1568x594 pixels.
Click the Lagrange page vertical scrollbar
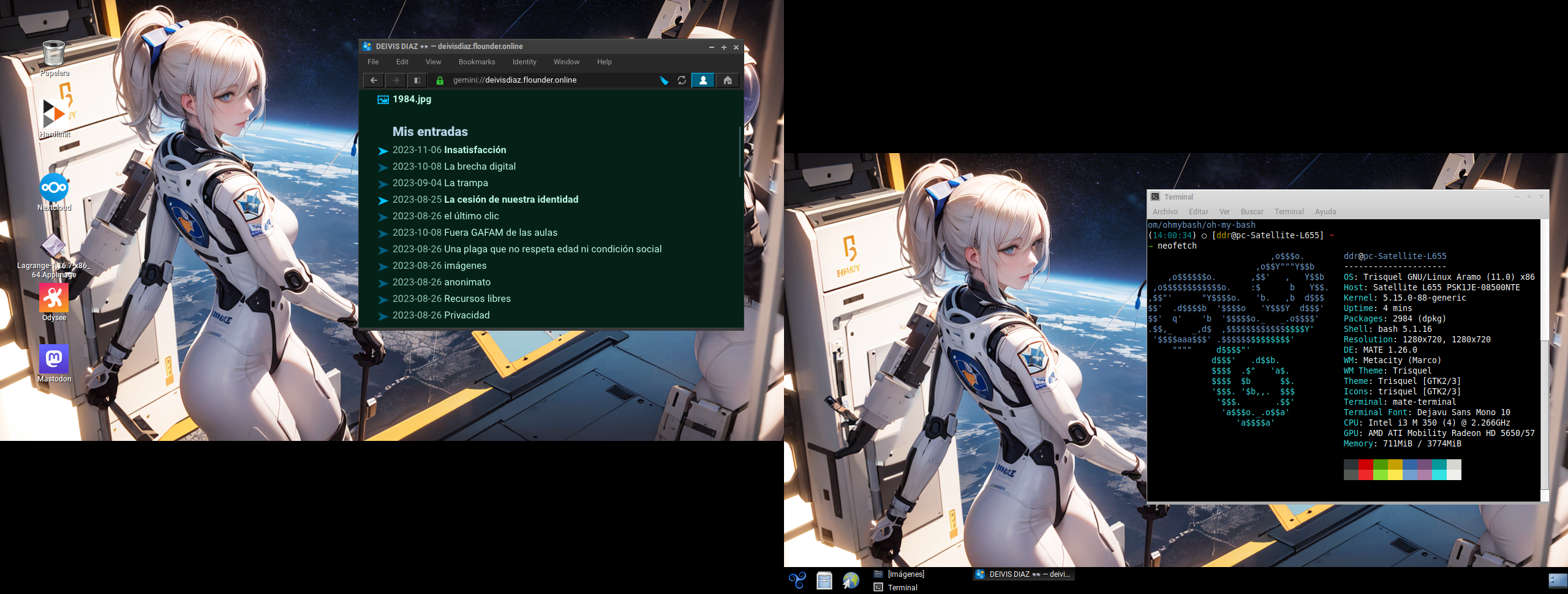(741, 153)
